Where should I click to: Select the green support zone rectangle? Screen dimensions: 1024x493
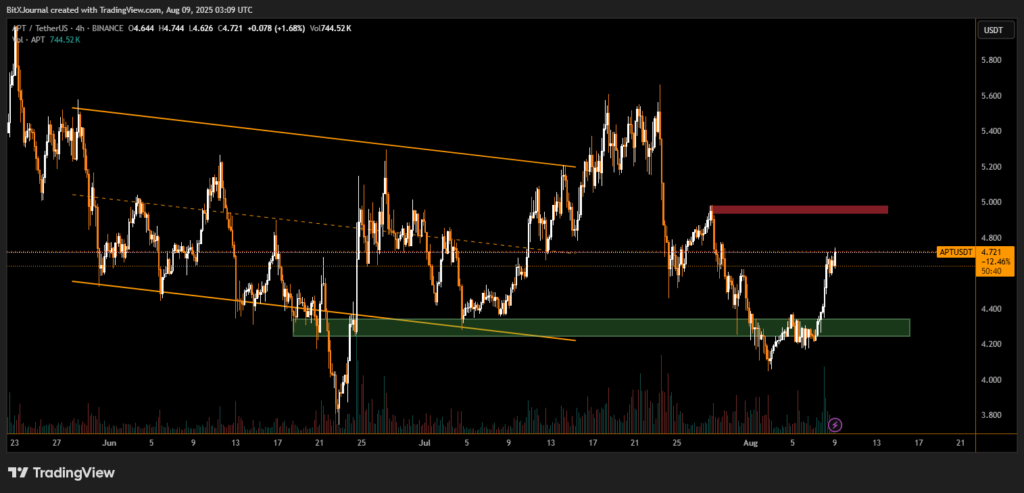600,327
